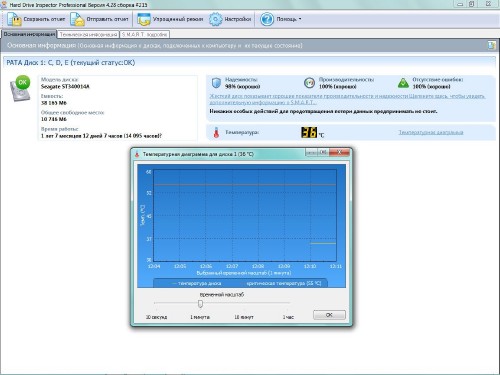Image resolution: width=500 pixels, height=375 pixels.
Task: Open Settings with the gear icon
Action: coord(216,19)
